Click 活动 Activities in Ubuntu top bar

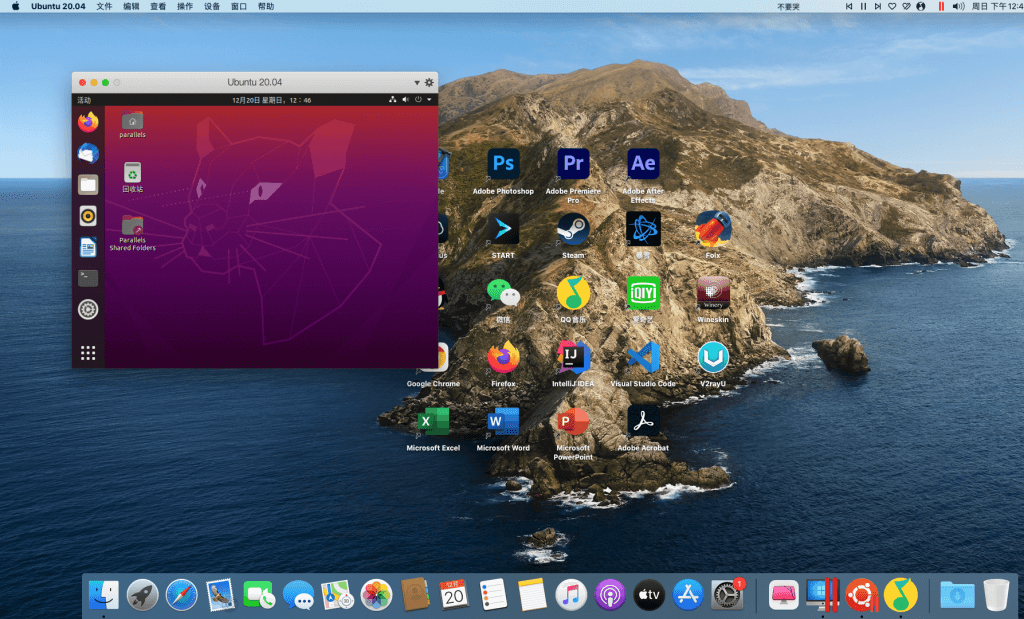[x=84, y=100]
